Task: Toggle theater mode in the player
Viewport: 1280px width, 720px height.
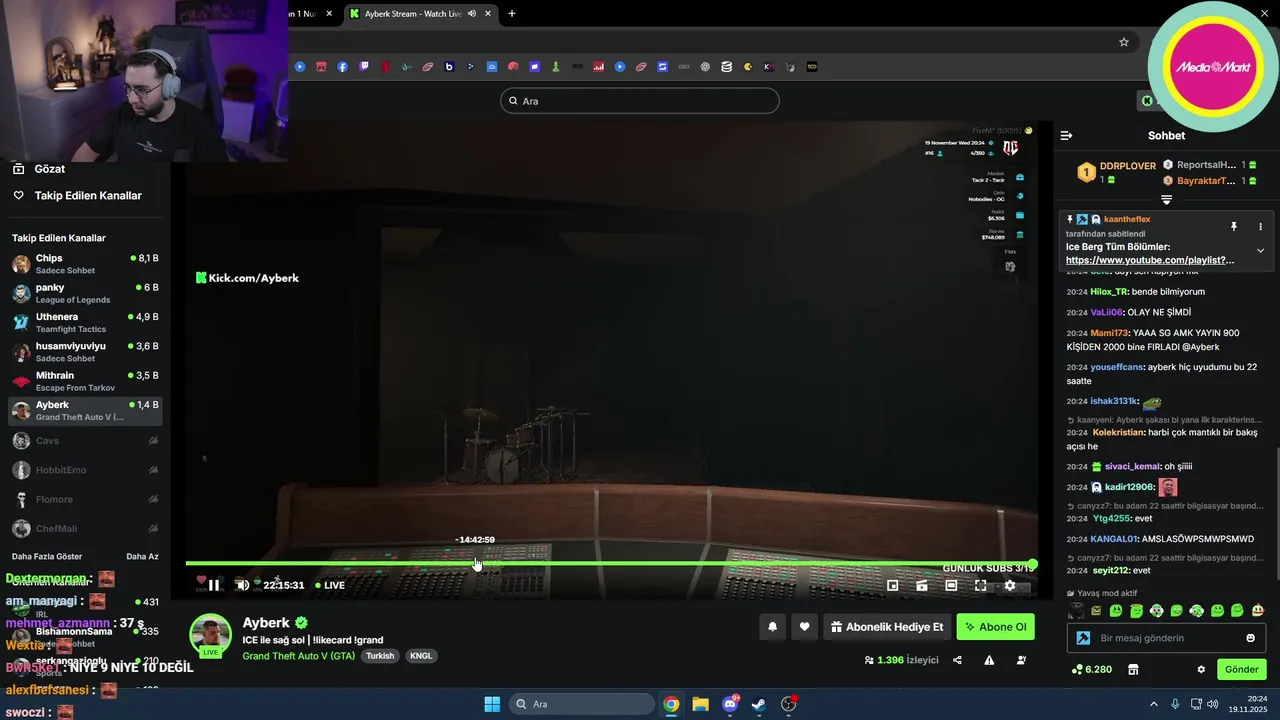Action: (x=951, y=586)
